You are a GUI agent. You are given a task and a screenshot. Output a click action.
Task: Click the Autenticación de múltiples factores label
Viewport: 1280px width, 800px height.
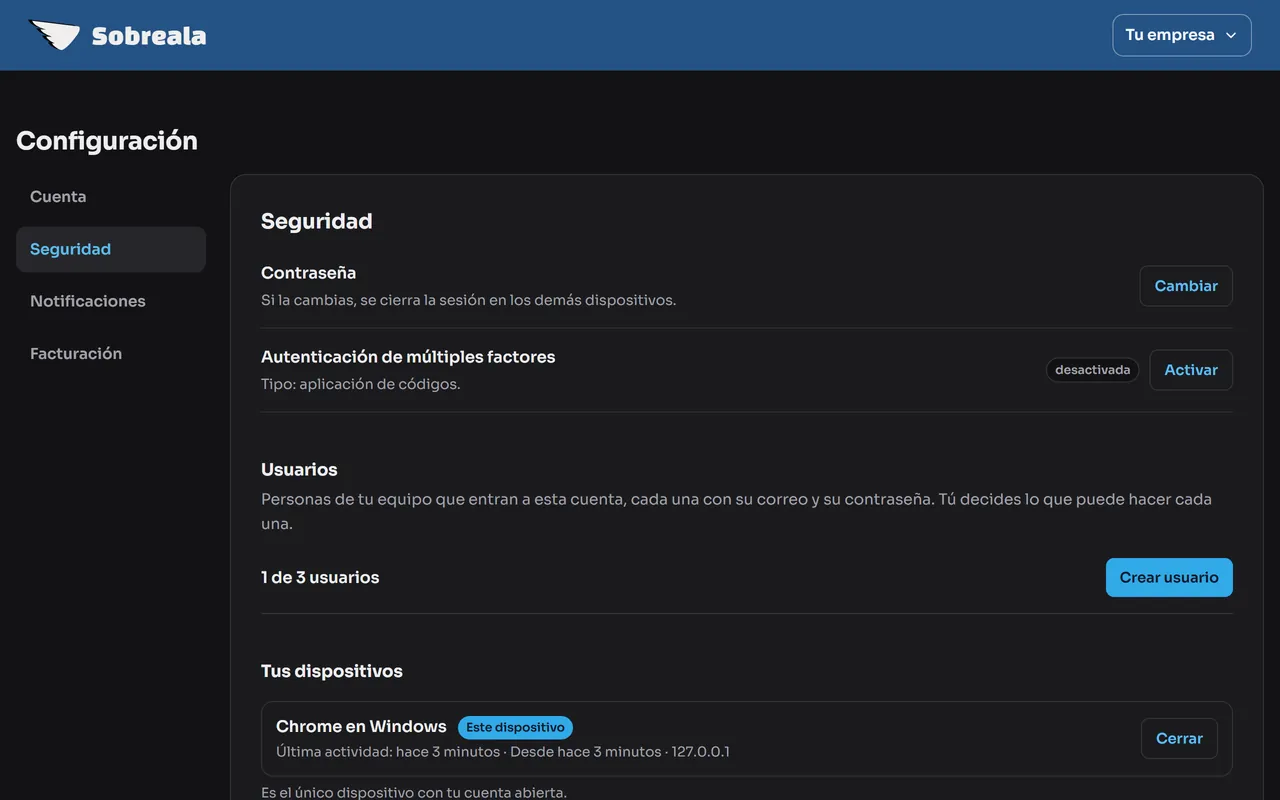click(408, 357)
